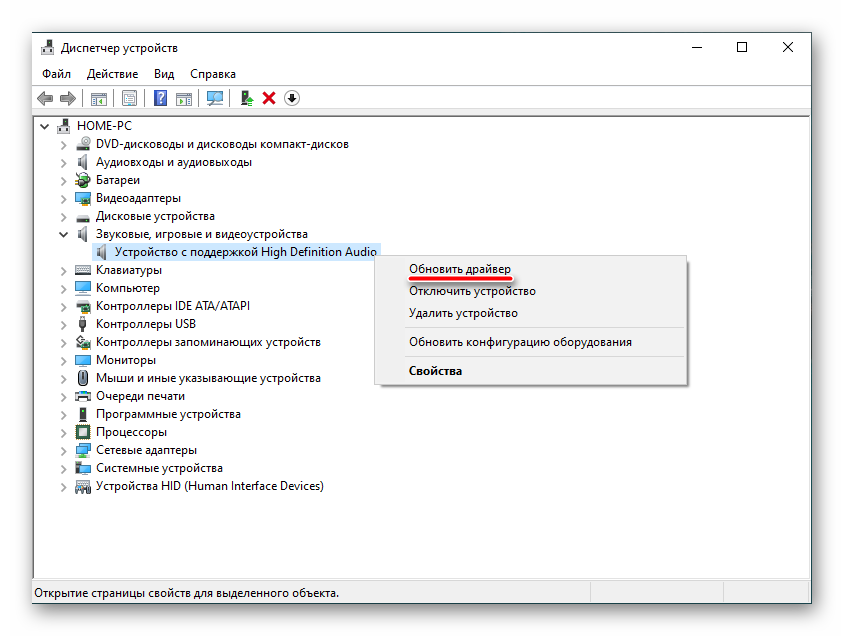
Task: Close the Диспетчер устройств window
Action: (x=787, y=47)
